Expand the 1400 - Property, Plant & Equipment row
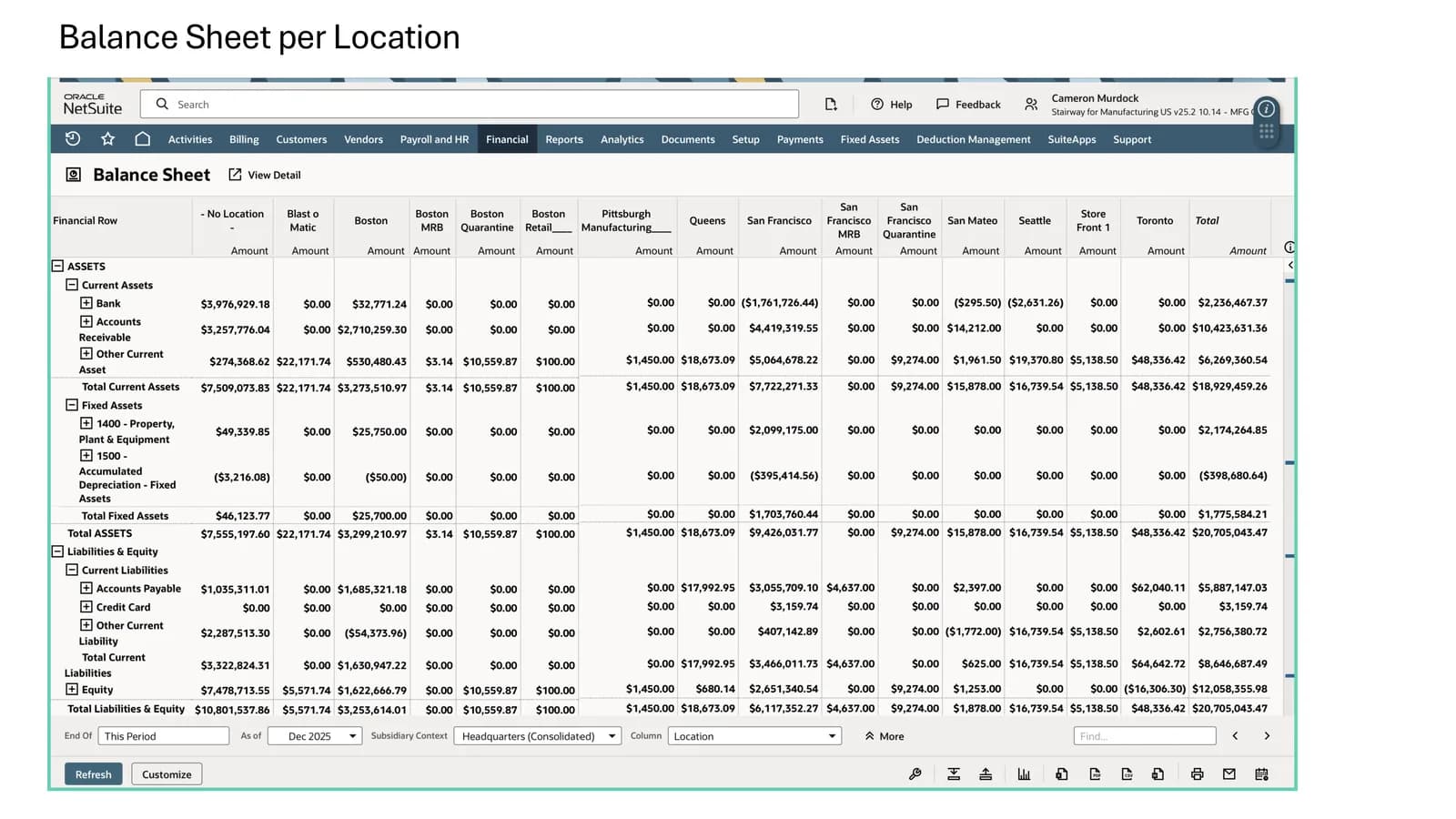This screenshot has width=1456, height=819. click(86, 422)
